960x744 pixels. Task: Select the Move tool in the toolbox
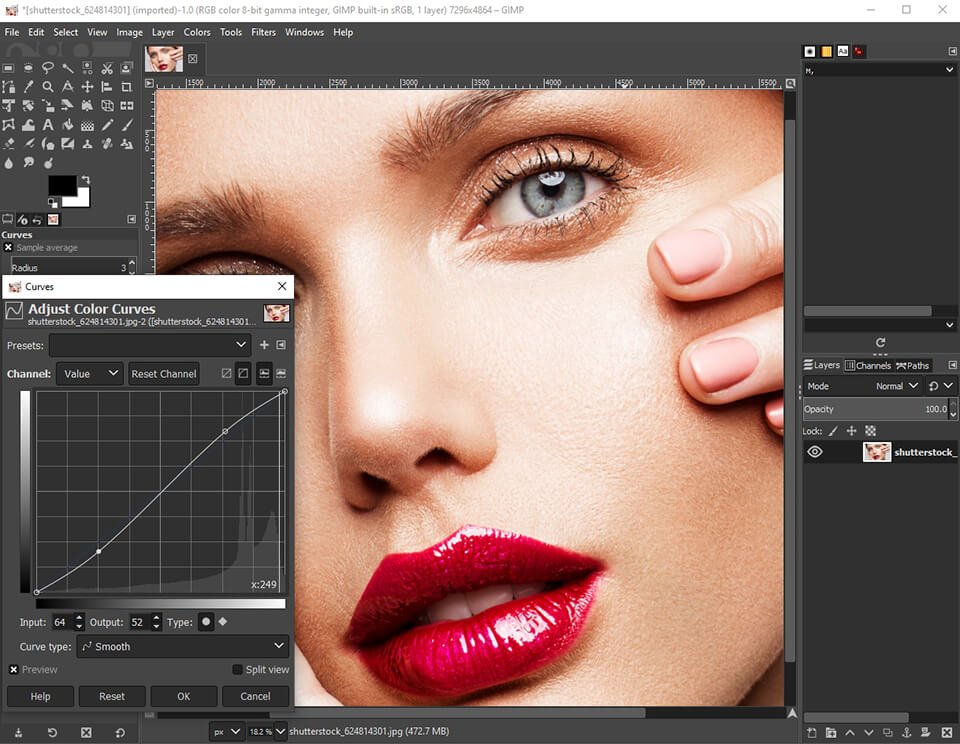click(x=87, y=87)
